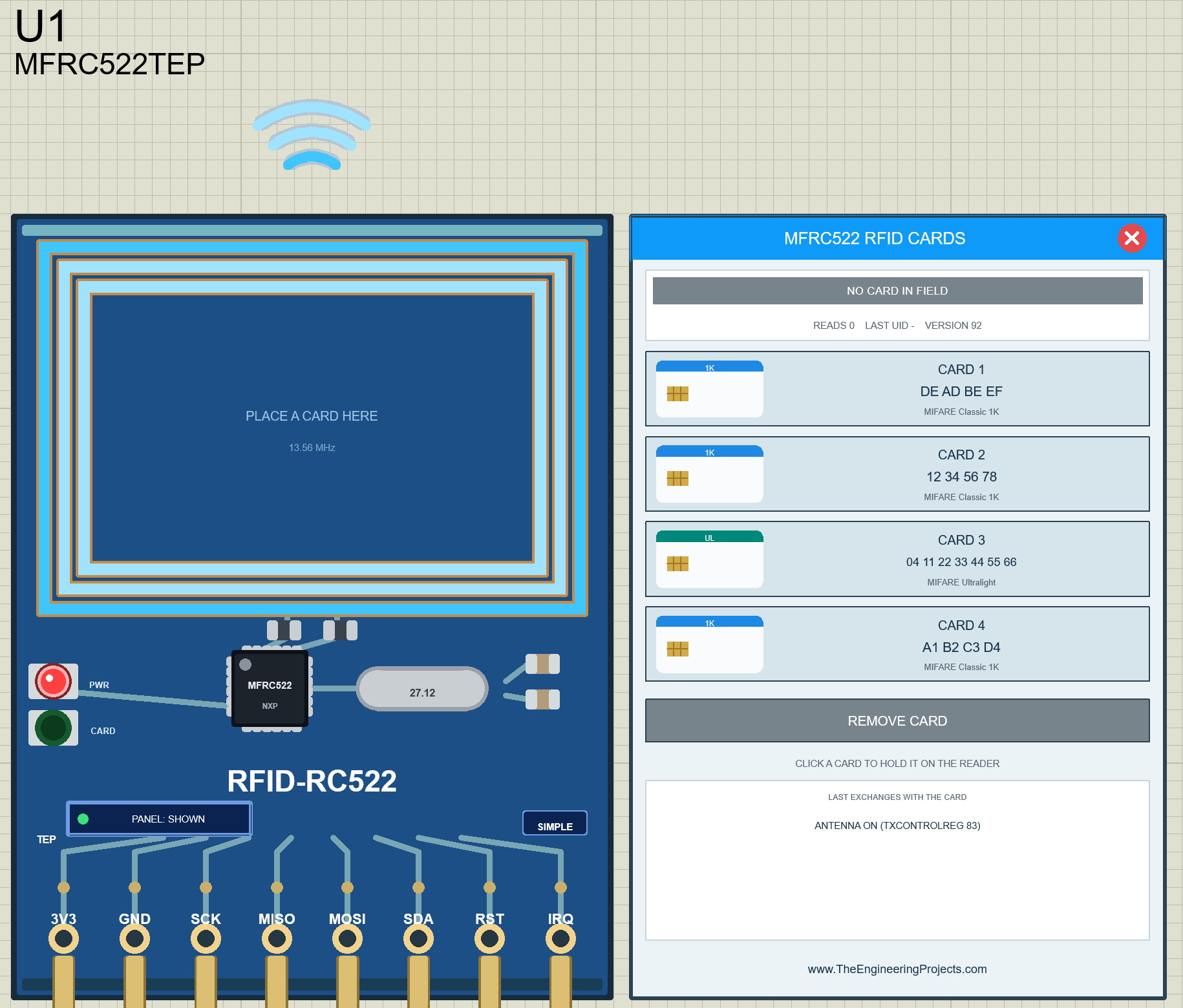Click the red PWR LED
Screen dimensions: 1183x1008
coord(53,681)
